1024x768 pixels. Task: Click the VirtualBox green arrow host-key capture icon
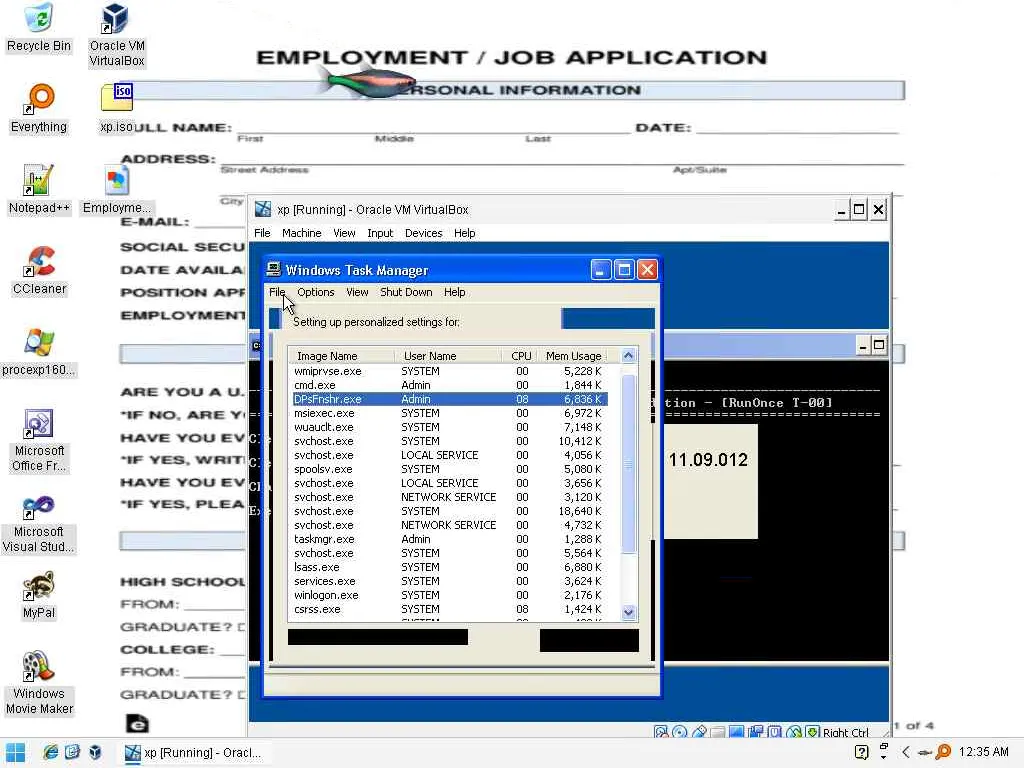click(x=812, y=732)
